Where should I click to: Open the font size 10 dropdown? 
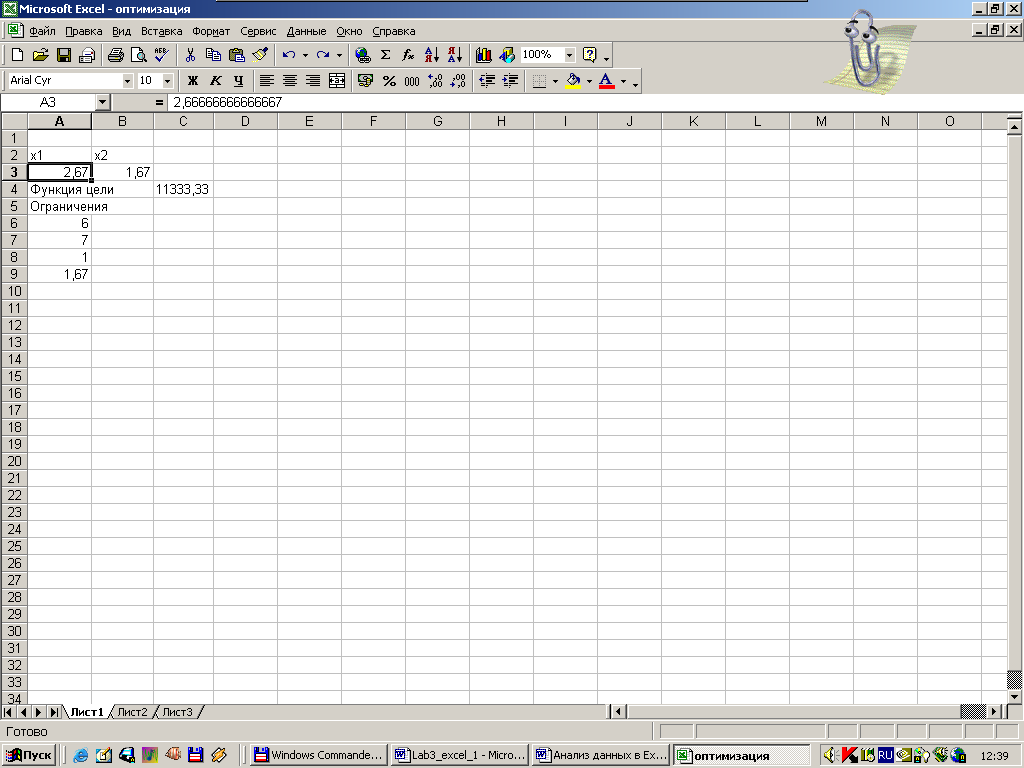168,81
